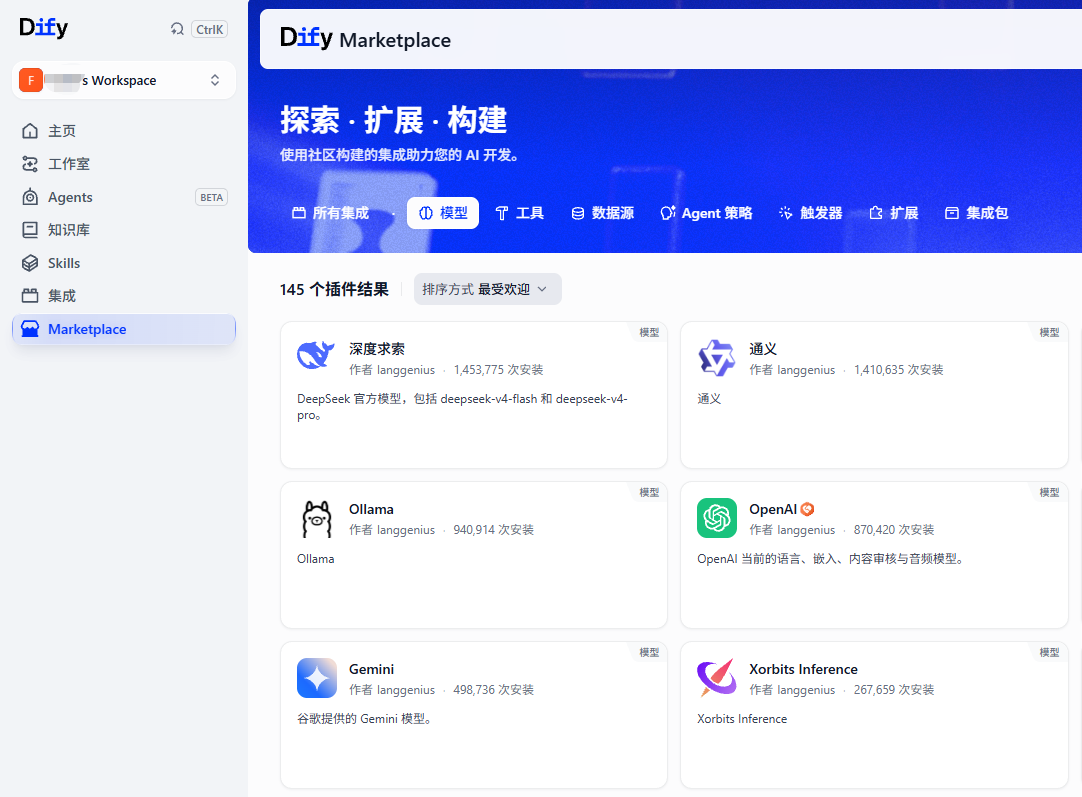
Task: Click the 探索 · 扩展 · 构建 headline
Action: (393, 120)
